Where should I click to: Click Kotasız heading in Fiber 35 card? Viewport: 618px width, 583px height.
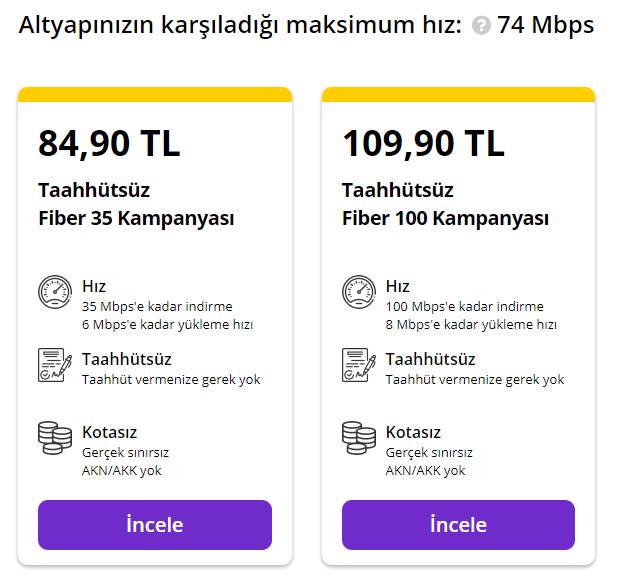[x=109, y=432]
